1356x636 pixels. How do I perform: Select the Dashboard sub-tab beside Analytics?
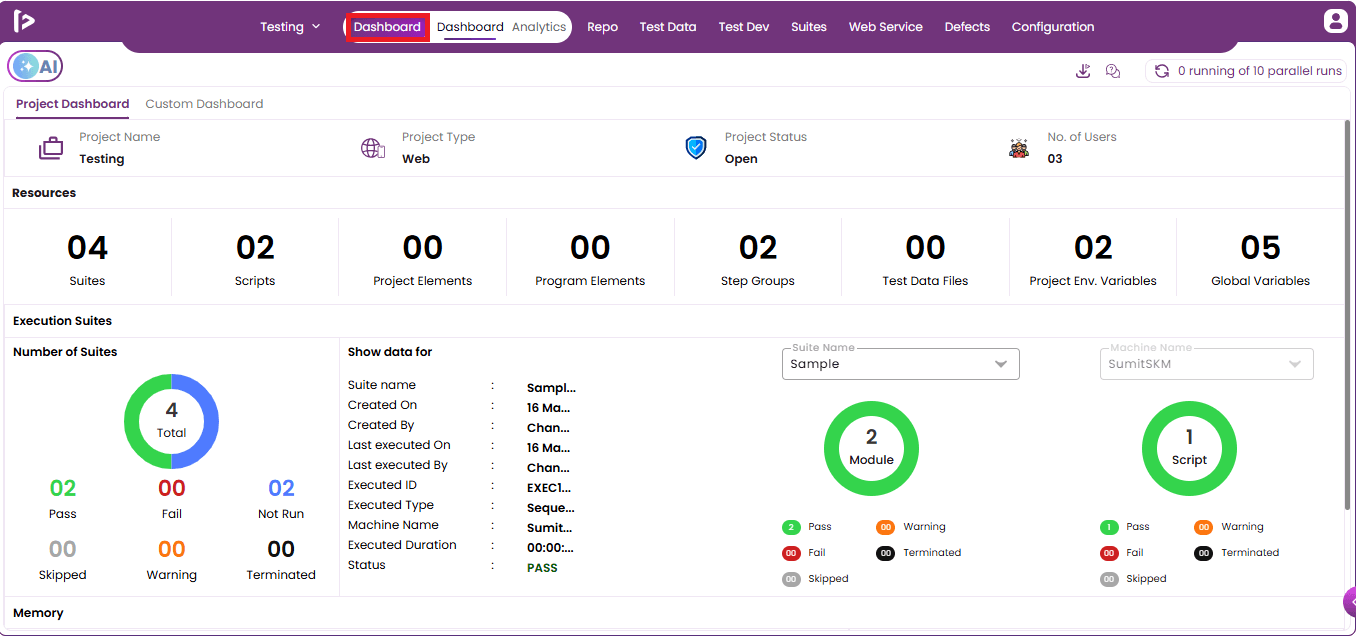(x=470, y=28)
